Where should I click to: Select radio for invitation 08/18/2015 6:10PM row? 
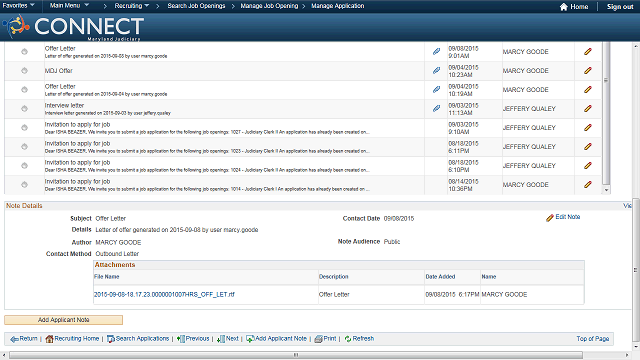click(x=24, y=165)
